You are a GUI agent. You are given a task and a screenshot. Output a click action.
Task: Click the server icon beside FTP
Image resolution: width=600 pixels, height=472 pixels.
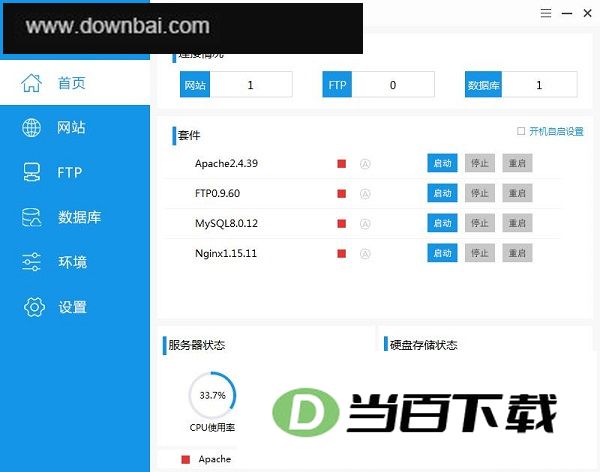(x=31, y=172)
